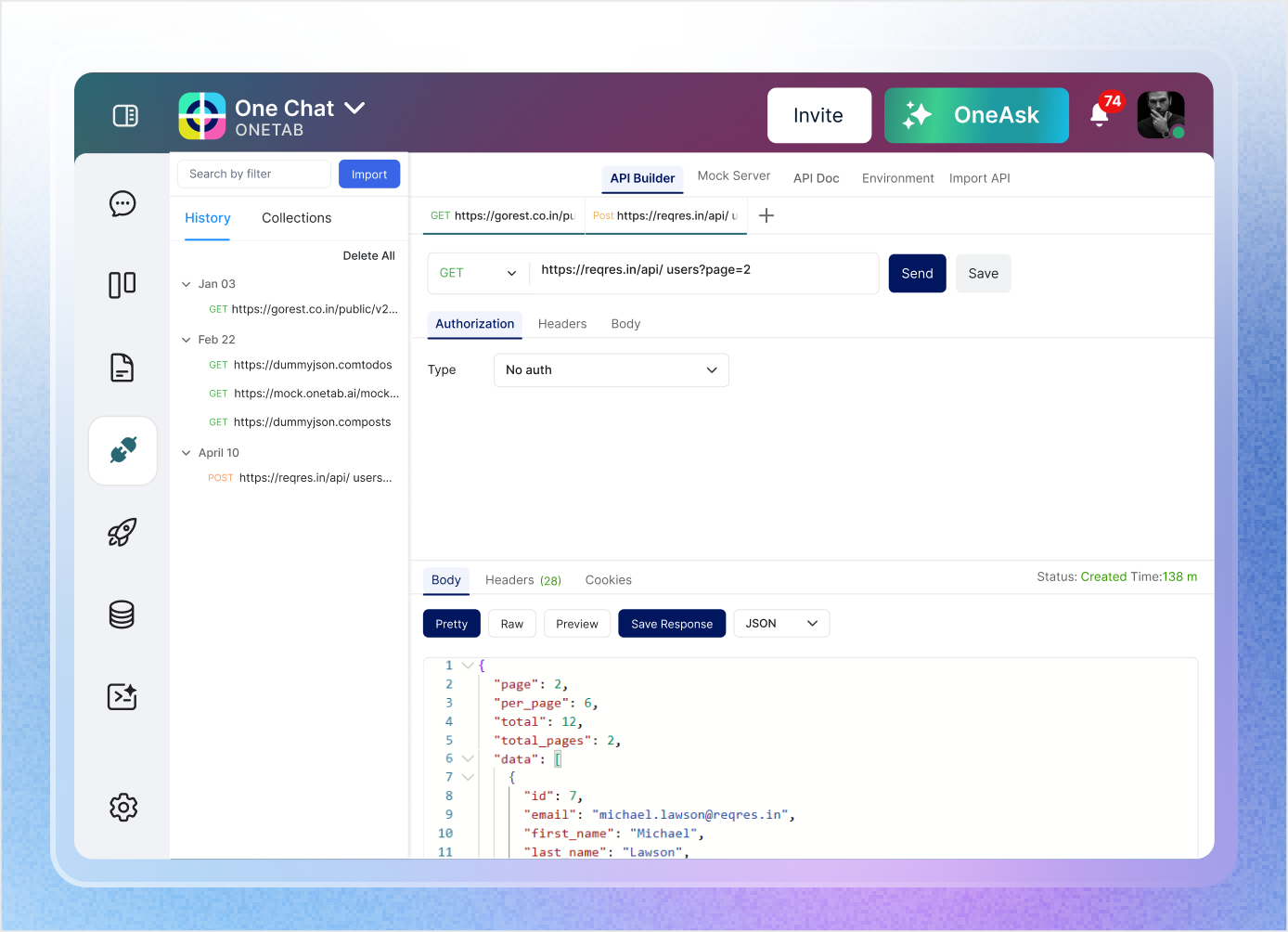
Task: Click Delete All history
Action: [x=369, y=256]
